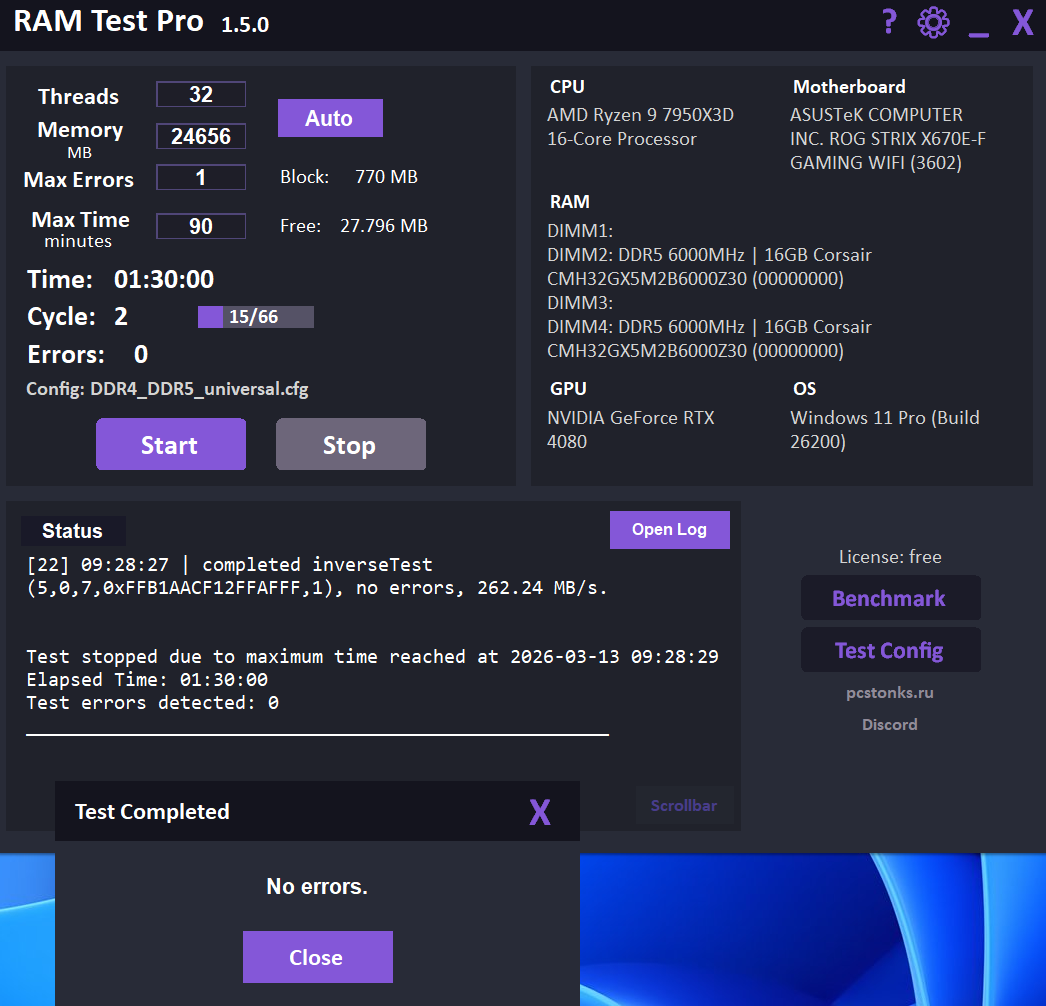Click the Stop test button
Image resolution: width=1046 pixels, height=1006 pixels.
351,444
